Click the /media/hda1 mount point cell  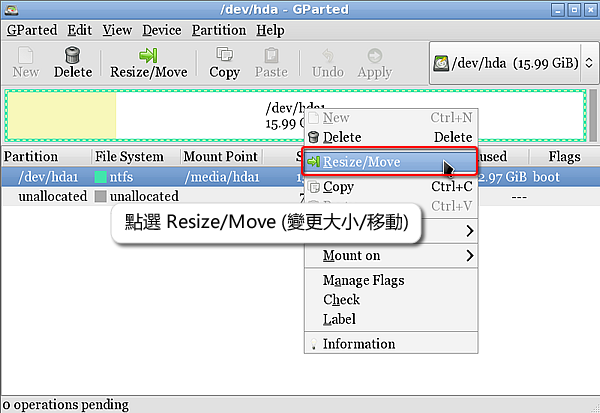coord(222,177)
